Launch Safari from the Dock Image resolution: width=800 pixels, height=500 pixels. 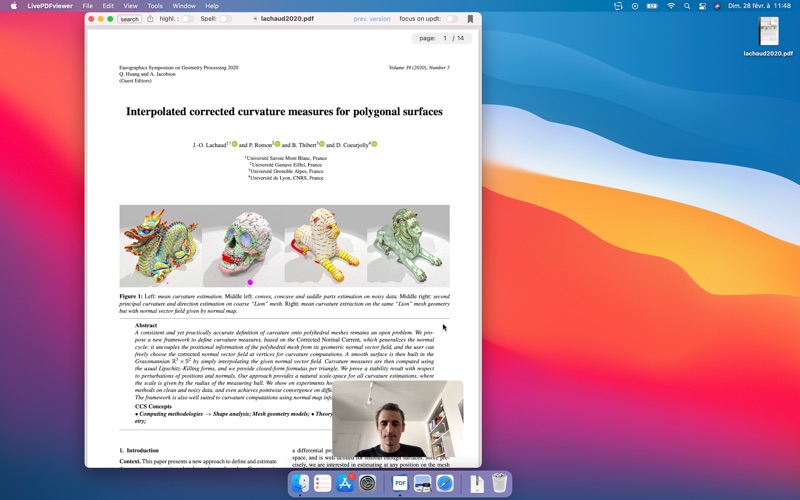click(445, 483)
